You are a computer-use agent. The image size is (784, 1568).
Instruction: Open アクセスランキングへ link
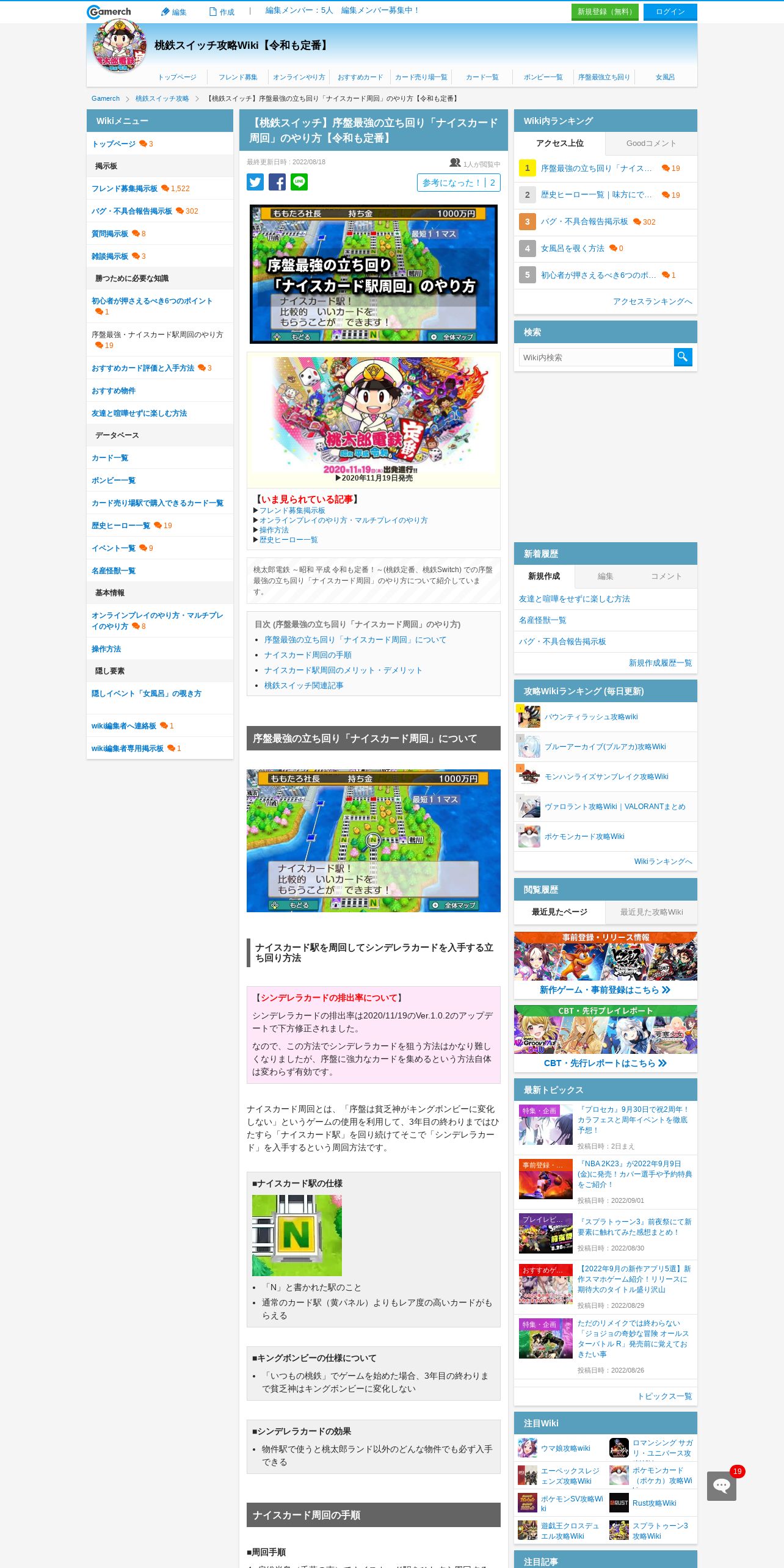[653, 302]
